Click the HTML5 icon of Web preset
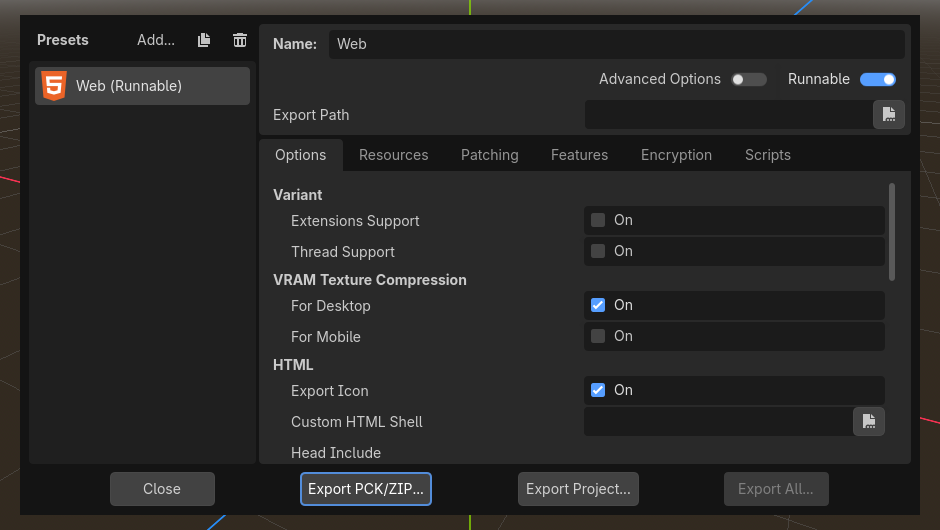 click(54, 86)
